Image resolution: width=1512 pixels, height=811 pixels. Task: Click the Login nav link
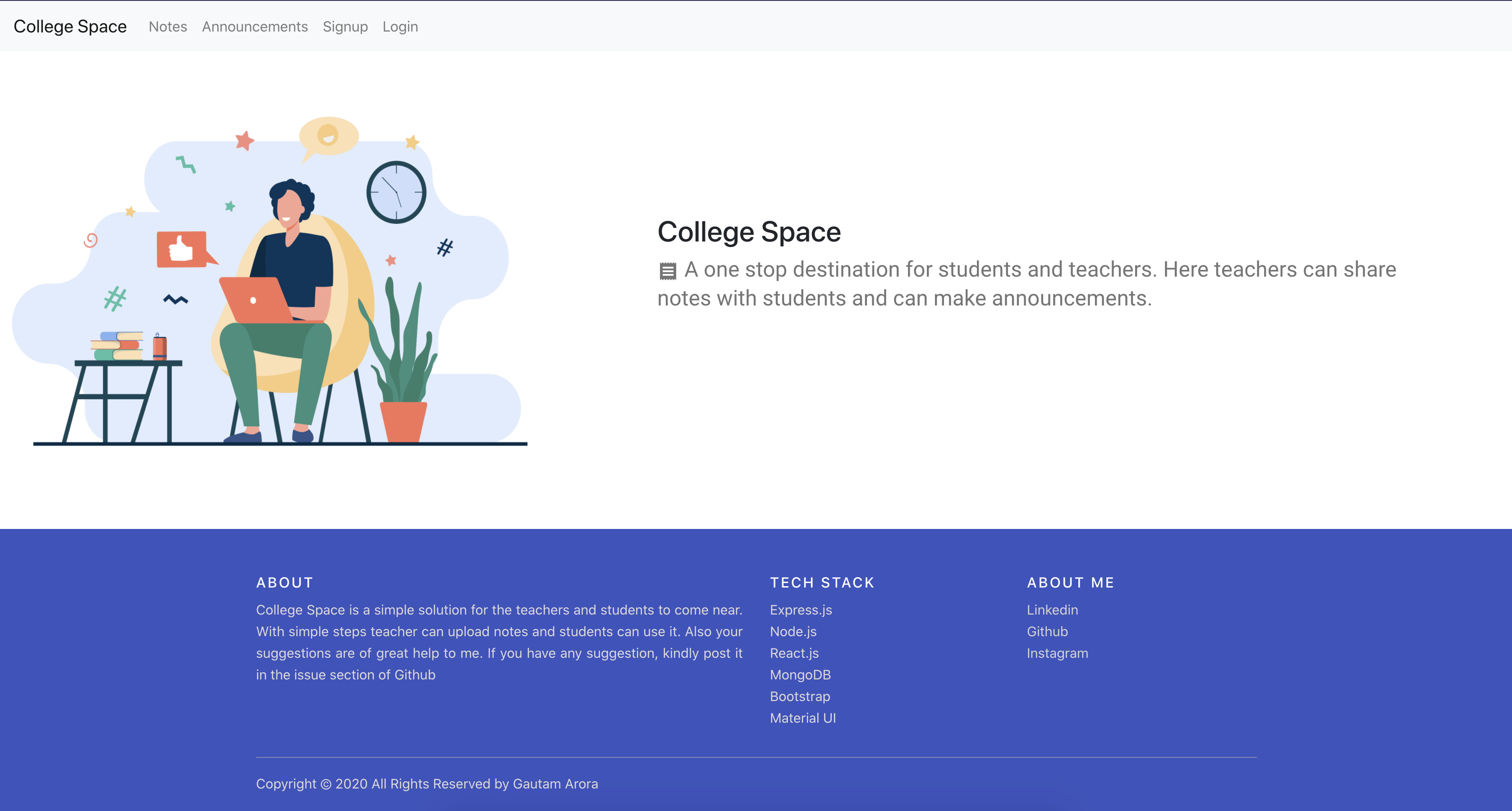[400, 27]
